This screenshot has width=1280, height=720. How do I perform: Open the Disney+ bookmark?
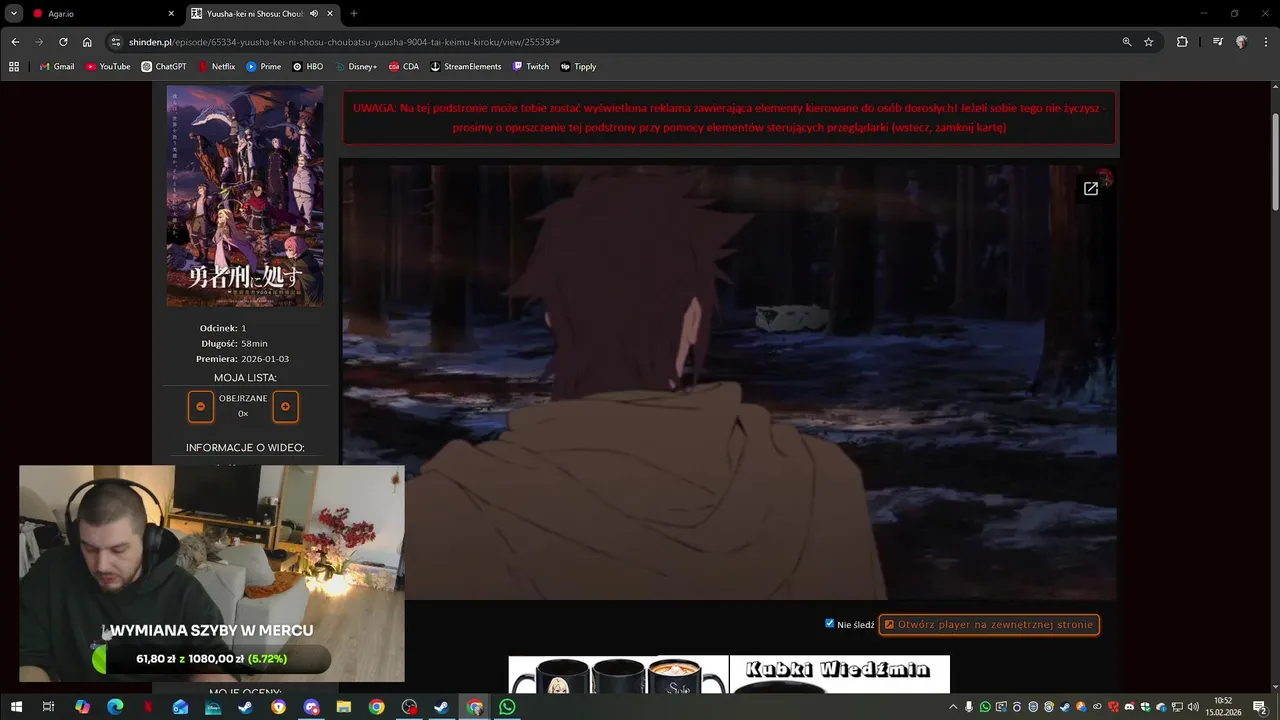(356, 67)
